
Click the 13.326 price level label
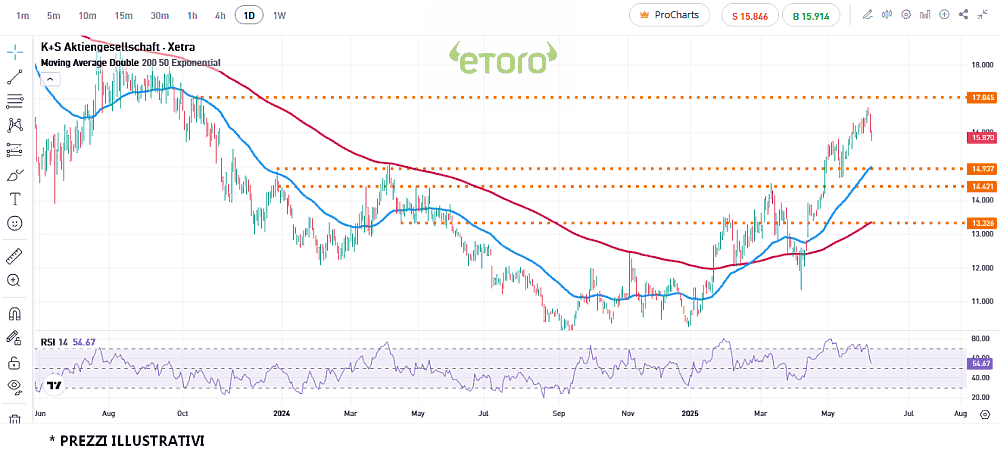click(x=981, y=222)
